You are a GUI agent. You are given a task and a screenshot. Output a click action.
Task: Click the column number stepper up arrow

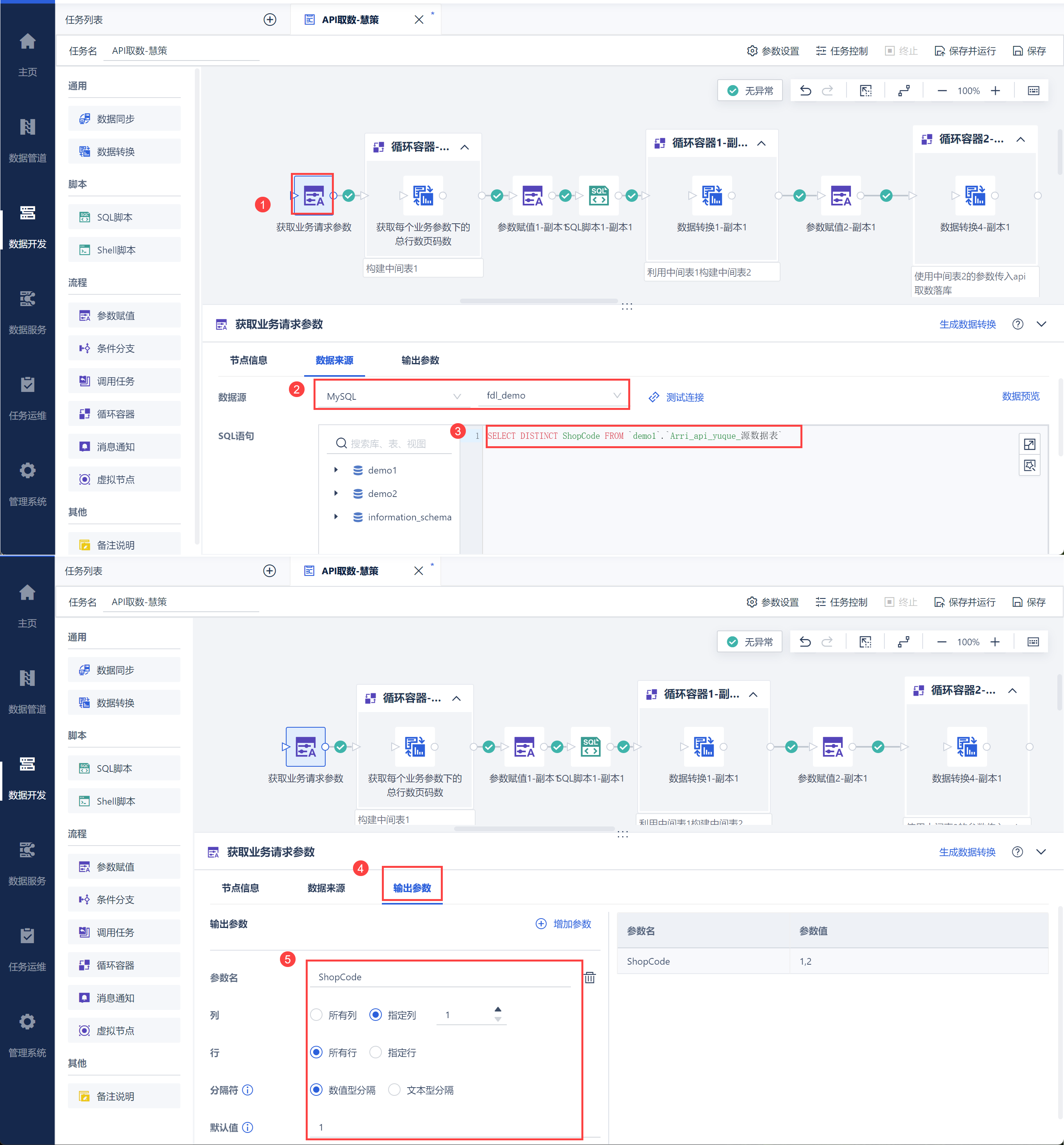coord(498,1010)
